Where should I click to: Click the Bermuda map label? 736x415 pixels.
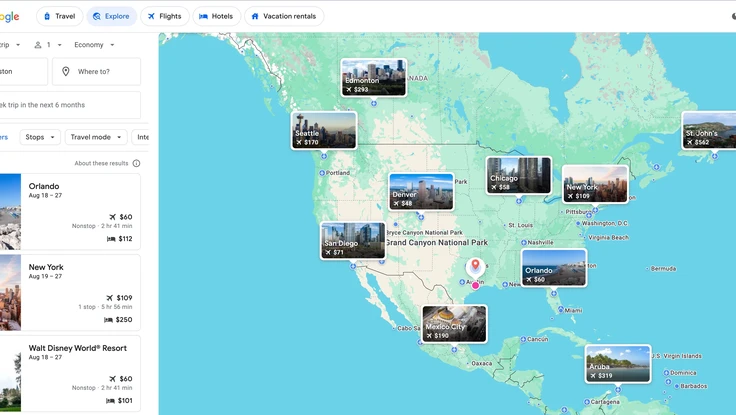click(x=663, y=269)
